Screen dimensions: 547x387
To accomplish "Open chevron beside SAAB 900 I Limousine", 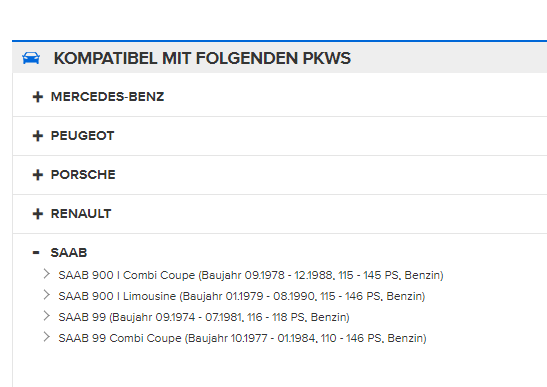I will point(46,295).
